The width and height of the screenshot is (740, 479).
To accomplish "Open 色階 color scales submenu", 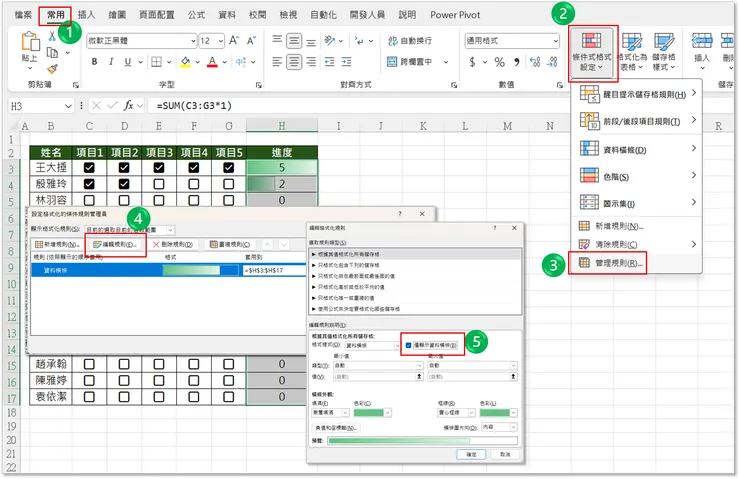I will tap(638, 176).
